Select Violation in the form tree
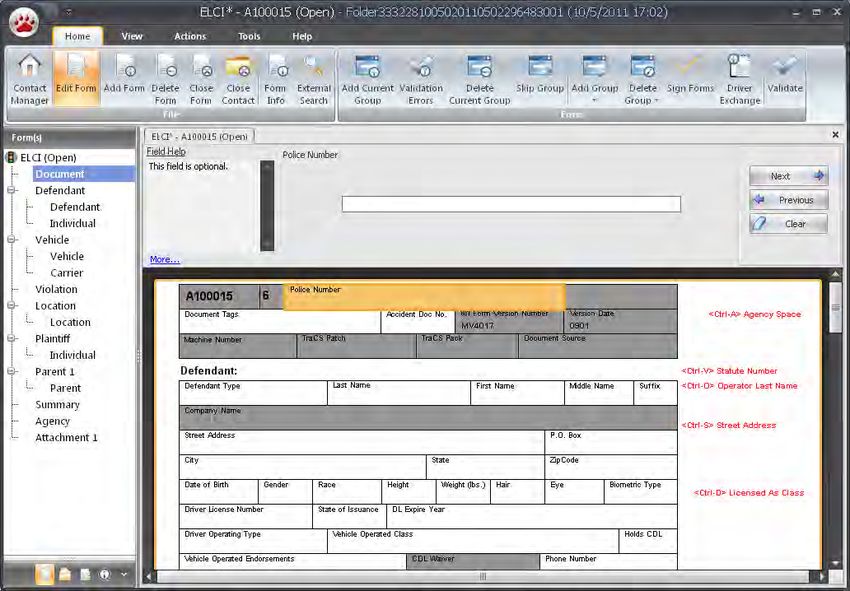 [56, 289]
